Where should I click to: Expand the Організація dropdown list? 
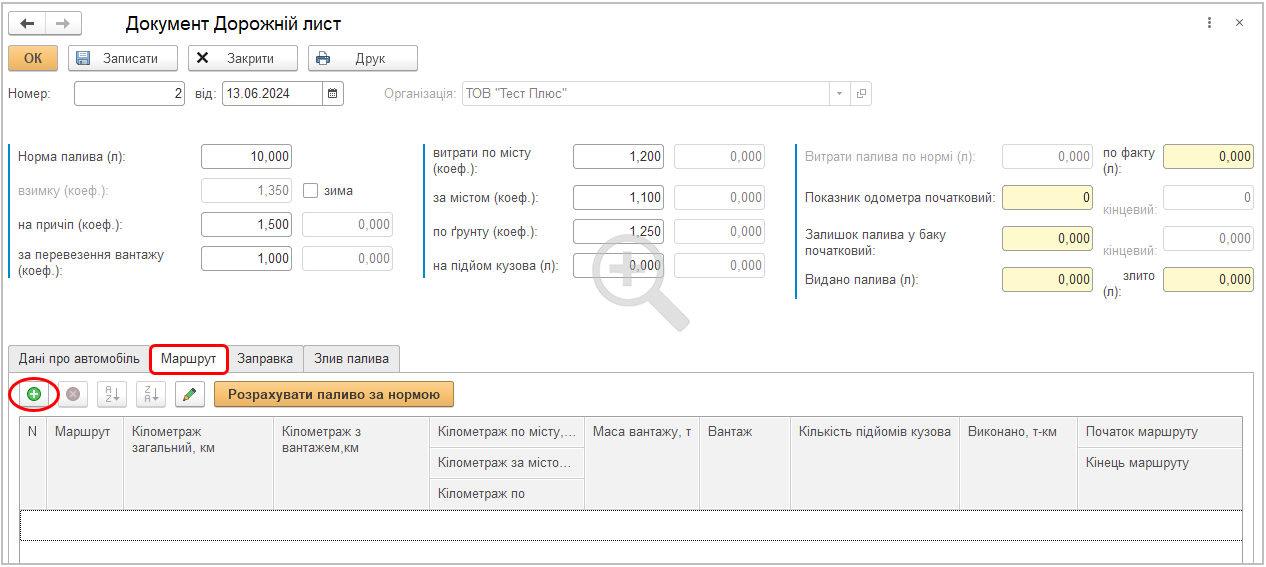click(839, 94)
